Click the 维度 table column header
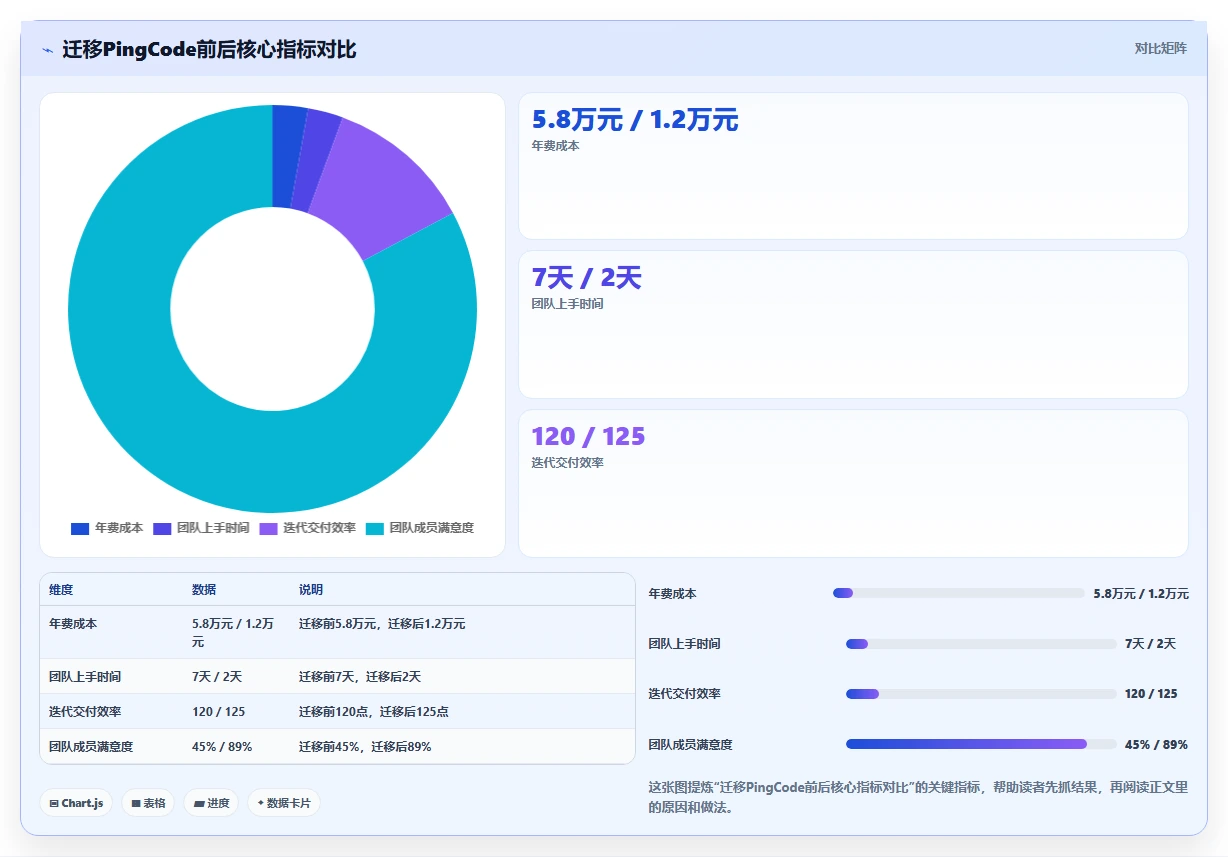The image size is (1228, 857). pyautogui.click(x=61, y=590)
